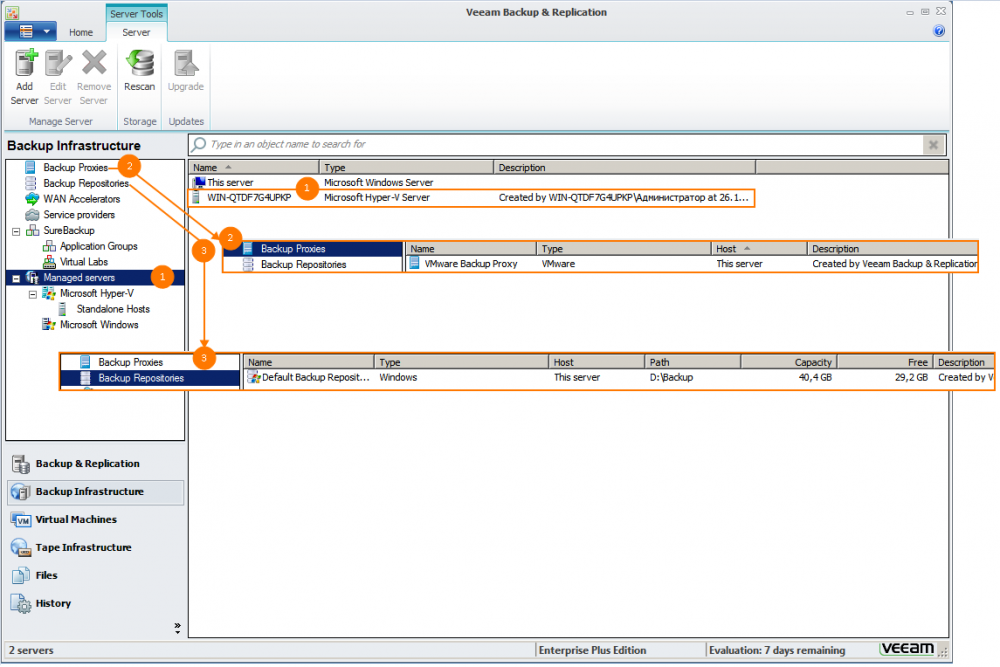Image resolution: width=1000 pixels, height=667 pixels.
Task: Select the Server Tools contextual tab
Action: 136,13
